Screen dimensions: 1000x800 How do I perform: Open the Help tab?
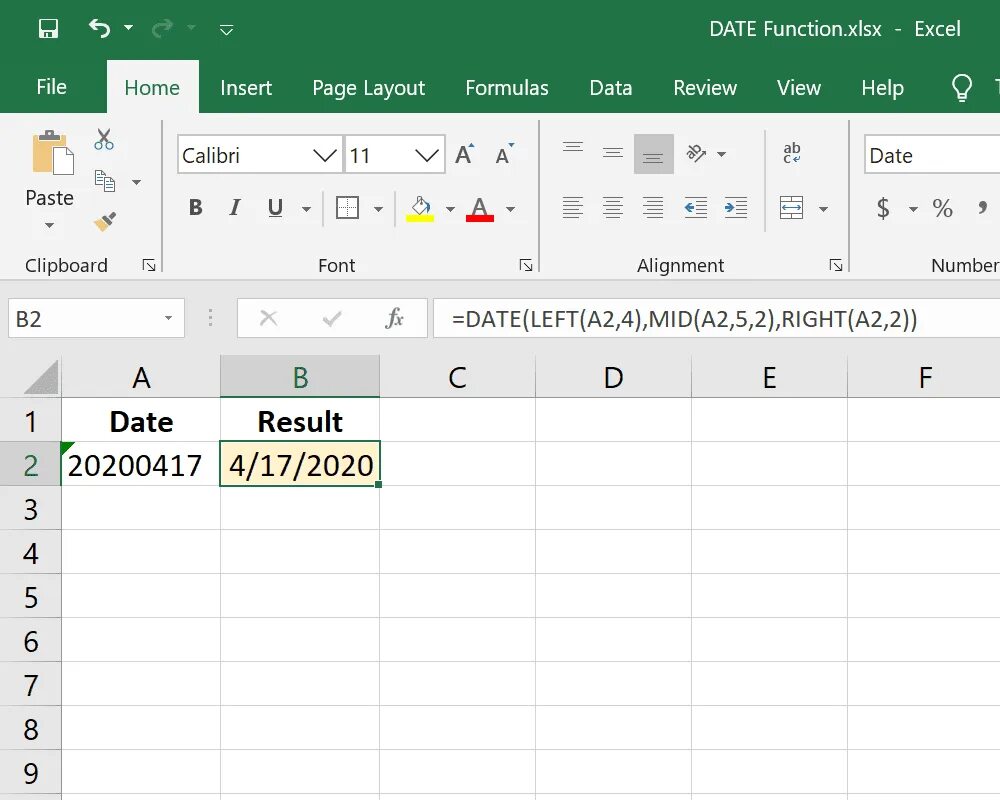click(x=883, y=87)
